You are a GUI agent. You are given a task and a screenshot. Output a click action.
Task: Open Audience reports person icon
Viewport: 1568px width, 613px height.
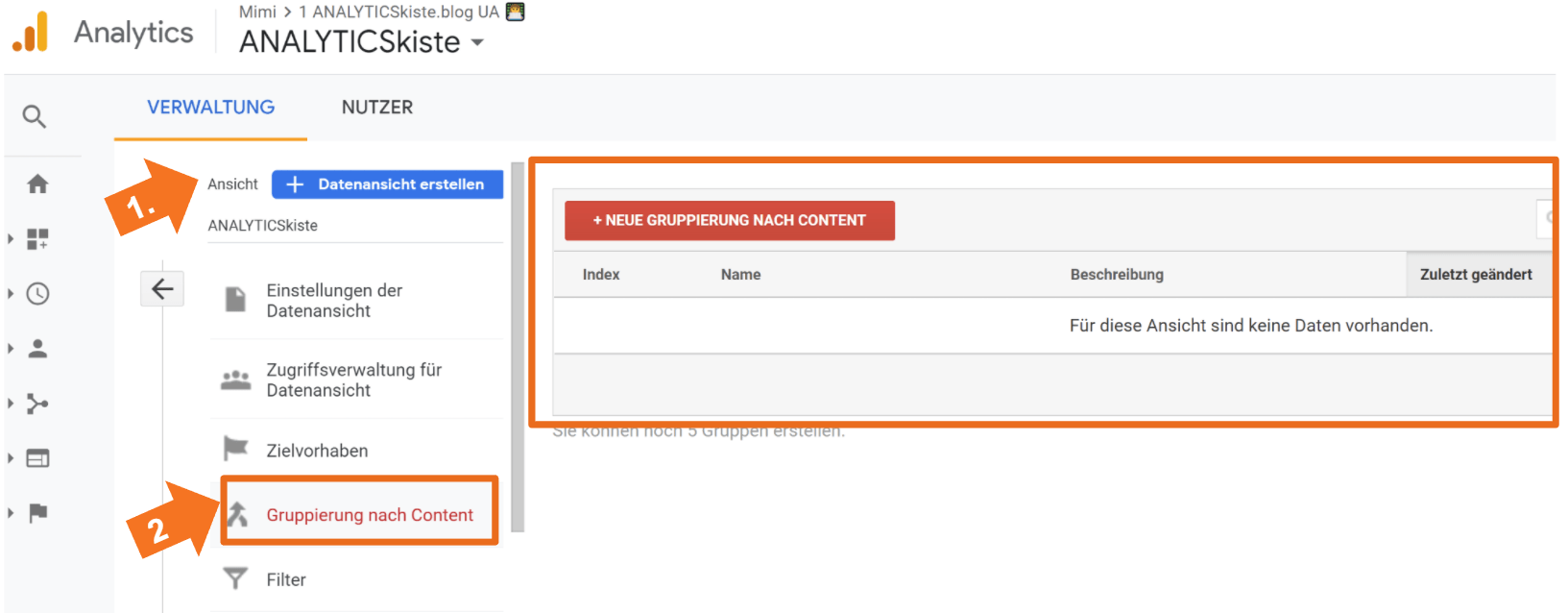tap(37, 348)
